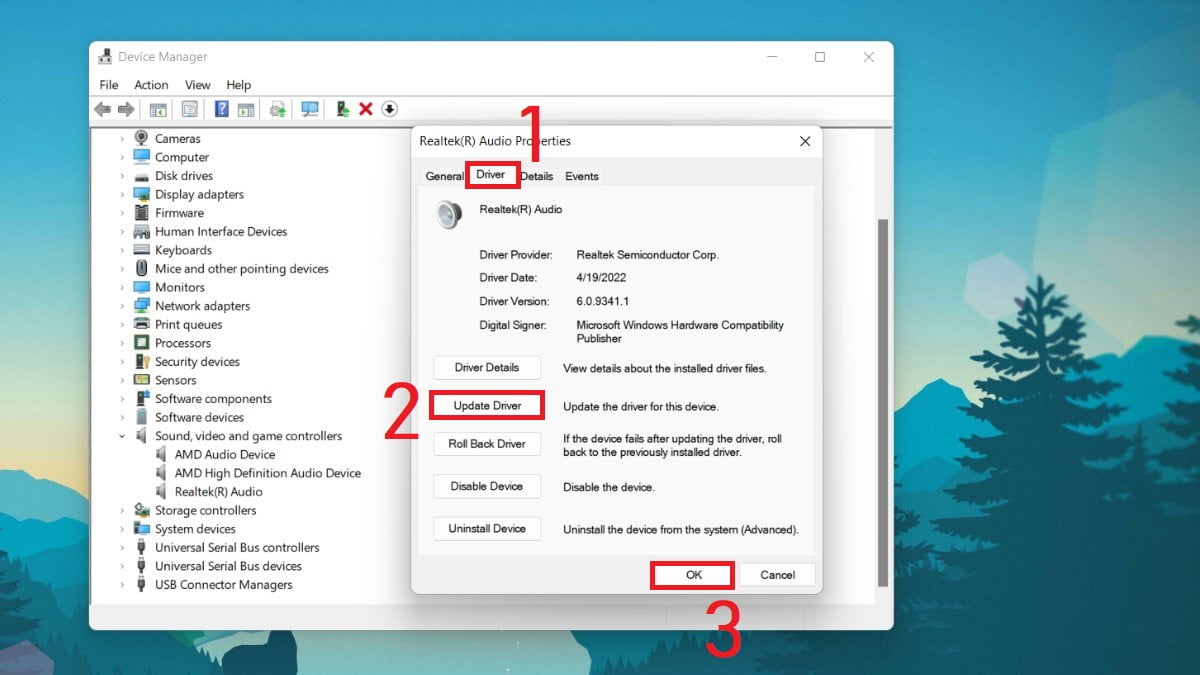
Task: Select AMD High Definition Audio Device
Action: 268,473
